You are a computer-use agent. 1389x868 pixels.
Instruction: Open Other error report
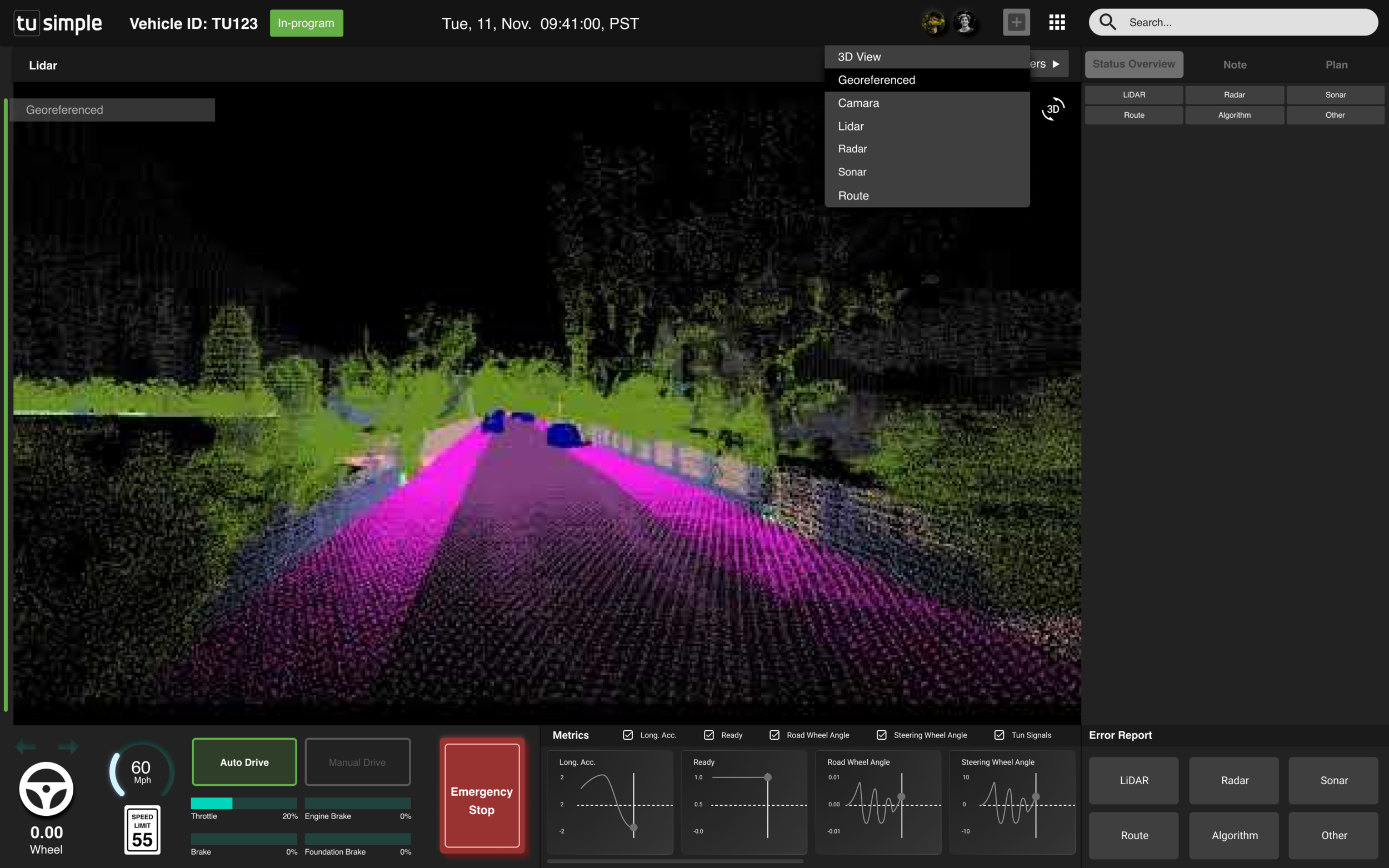click(1333, 835)
